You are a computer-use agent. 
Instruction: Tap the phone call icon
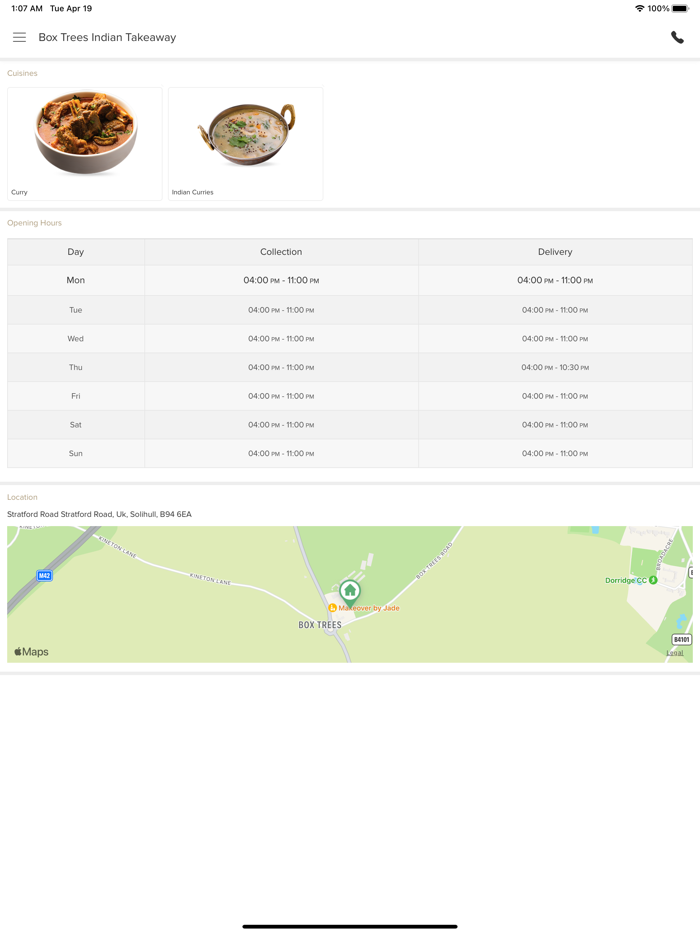tap(677, 38)
